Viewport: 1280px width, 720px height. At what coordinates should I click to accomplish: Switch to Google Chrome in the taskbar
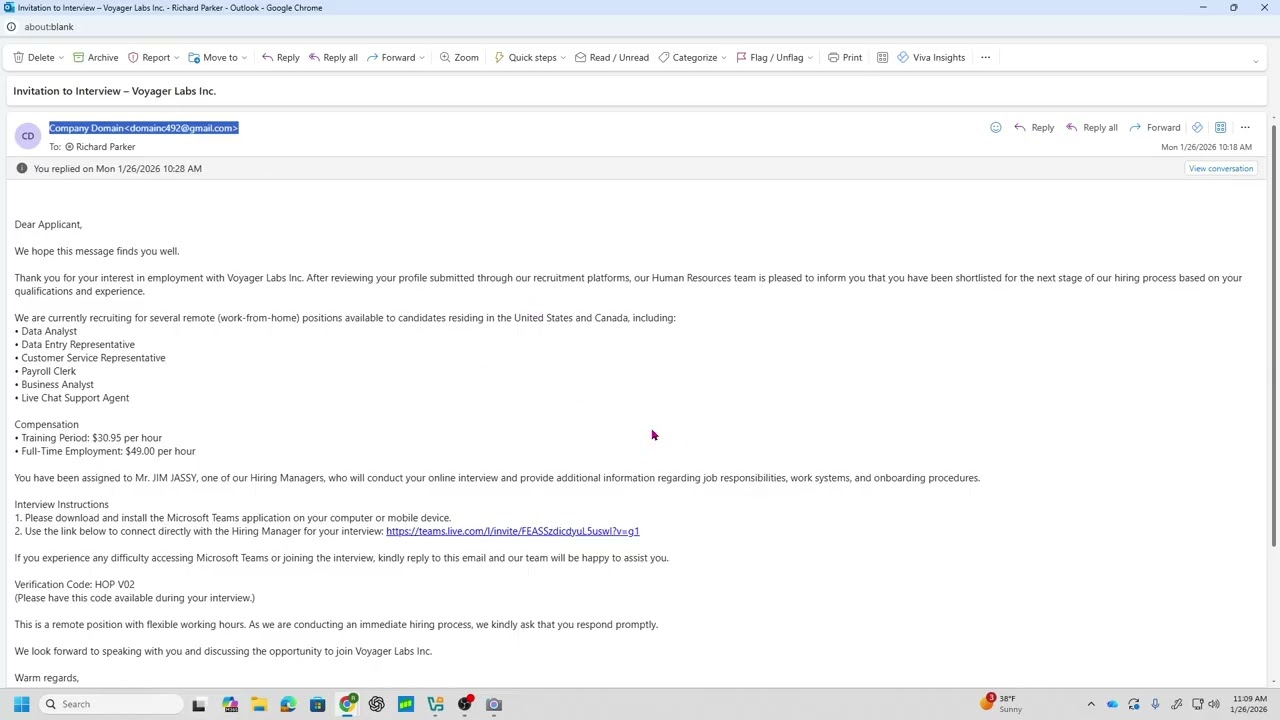[x=347, y=704]
